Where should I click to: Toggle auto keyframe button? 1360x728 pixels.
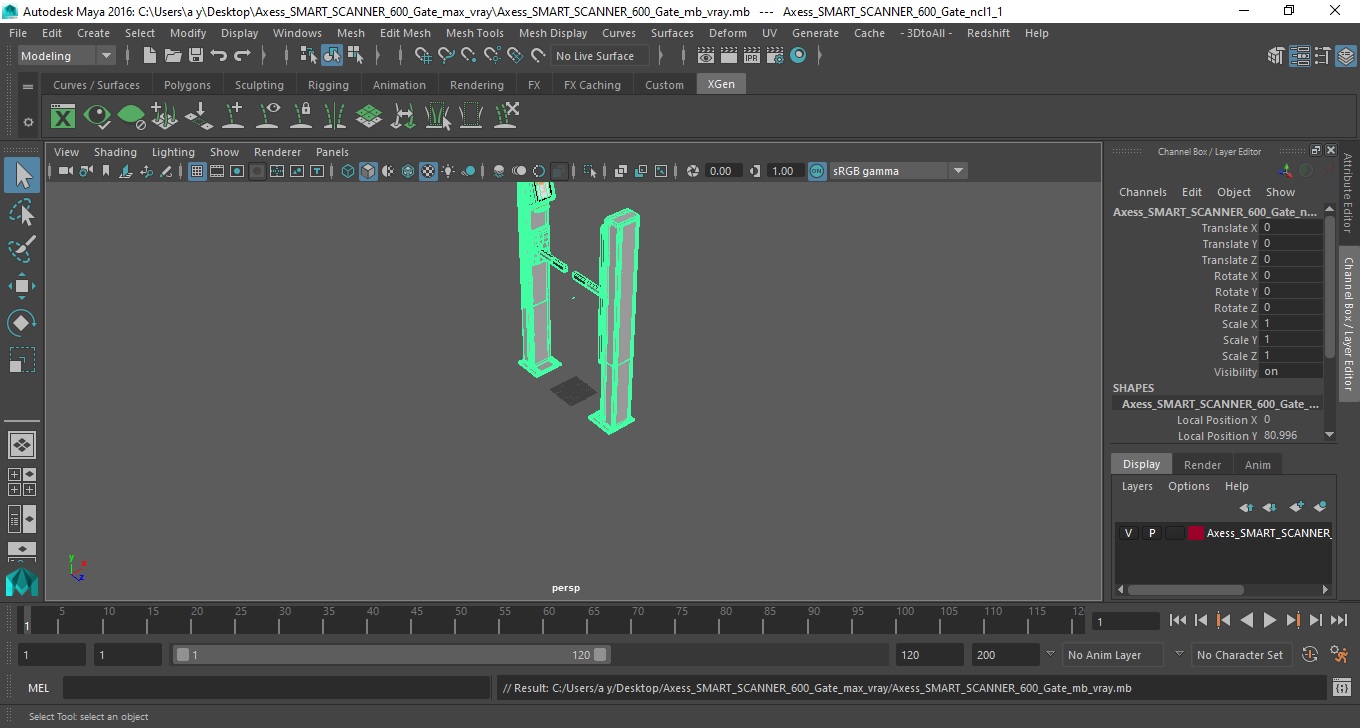coord(1310,655)
